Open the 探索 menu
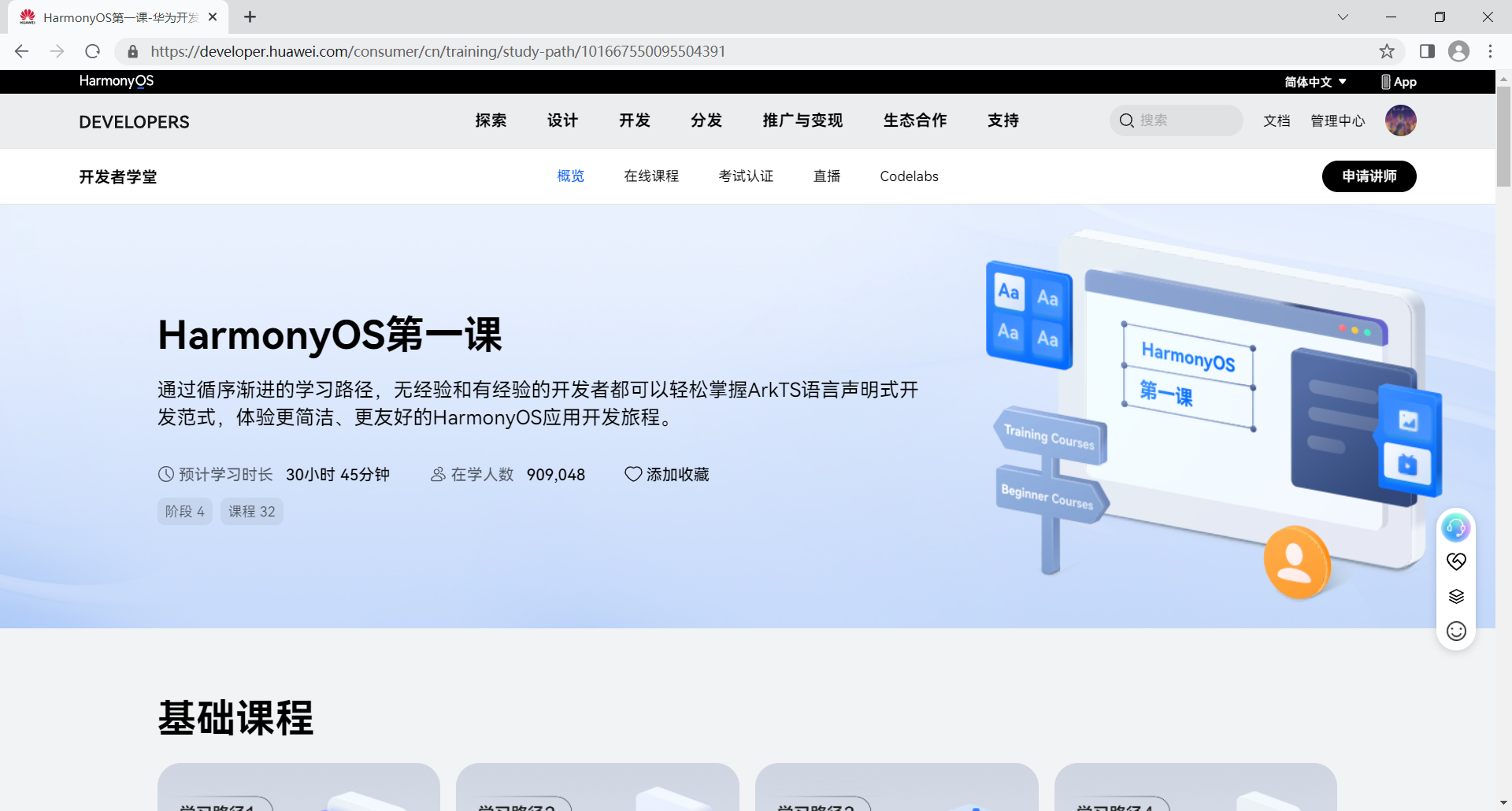 click(x=491, y=120)
